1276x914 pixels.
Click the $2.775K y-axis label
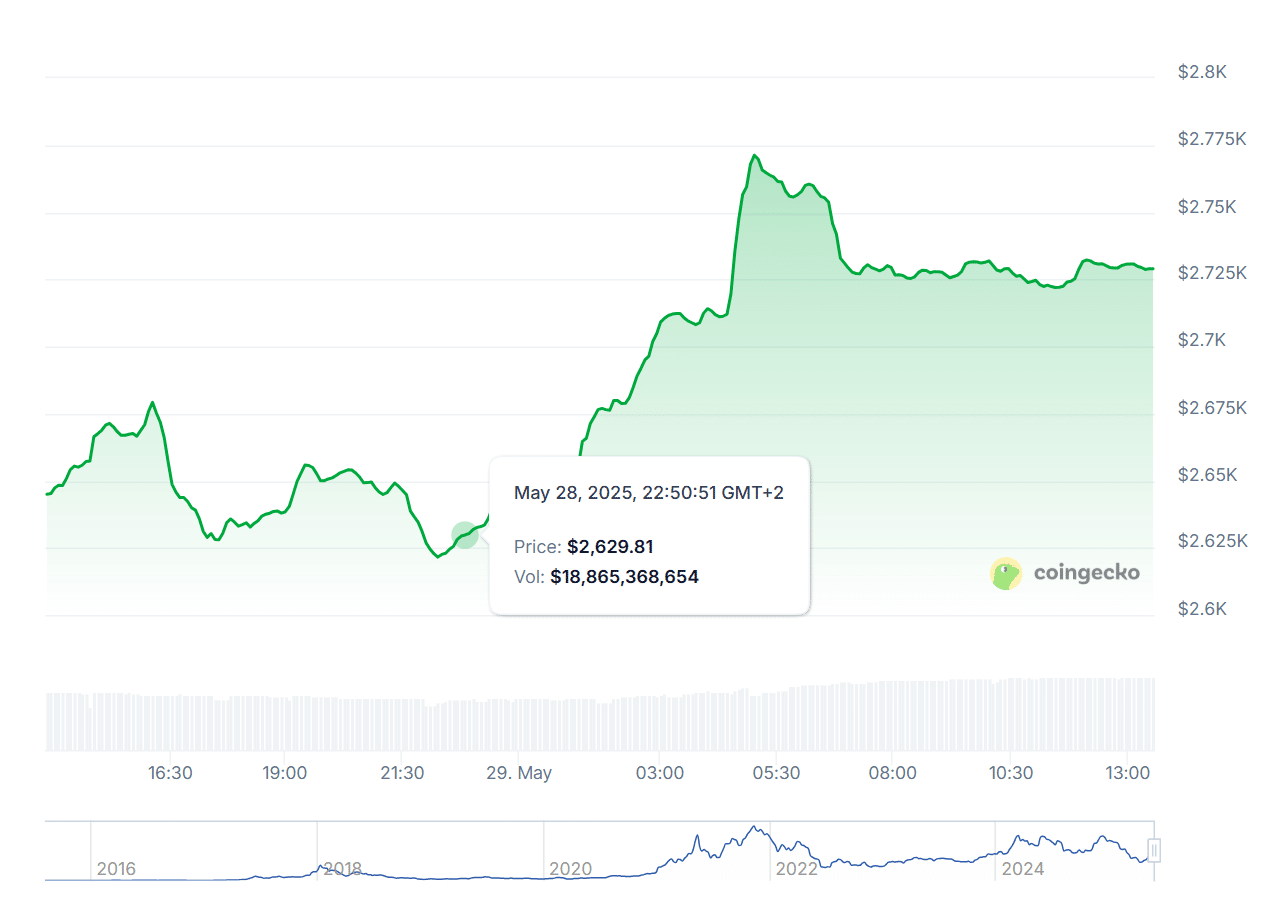pos(1212,139)
